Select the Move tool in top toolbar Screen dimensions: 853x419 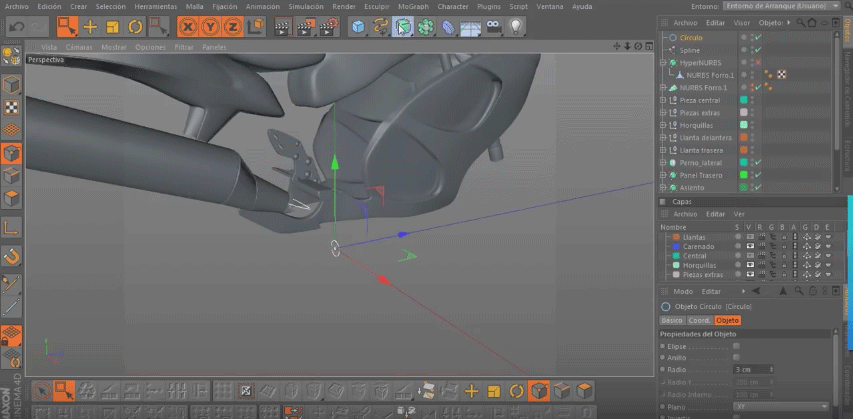coord(90,27)
